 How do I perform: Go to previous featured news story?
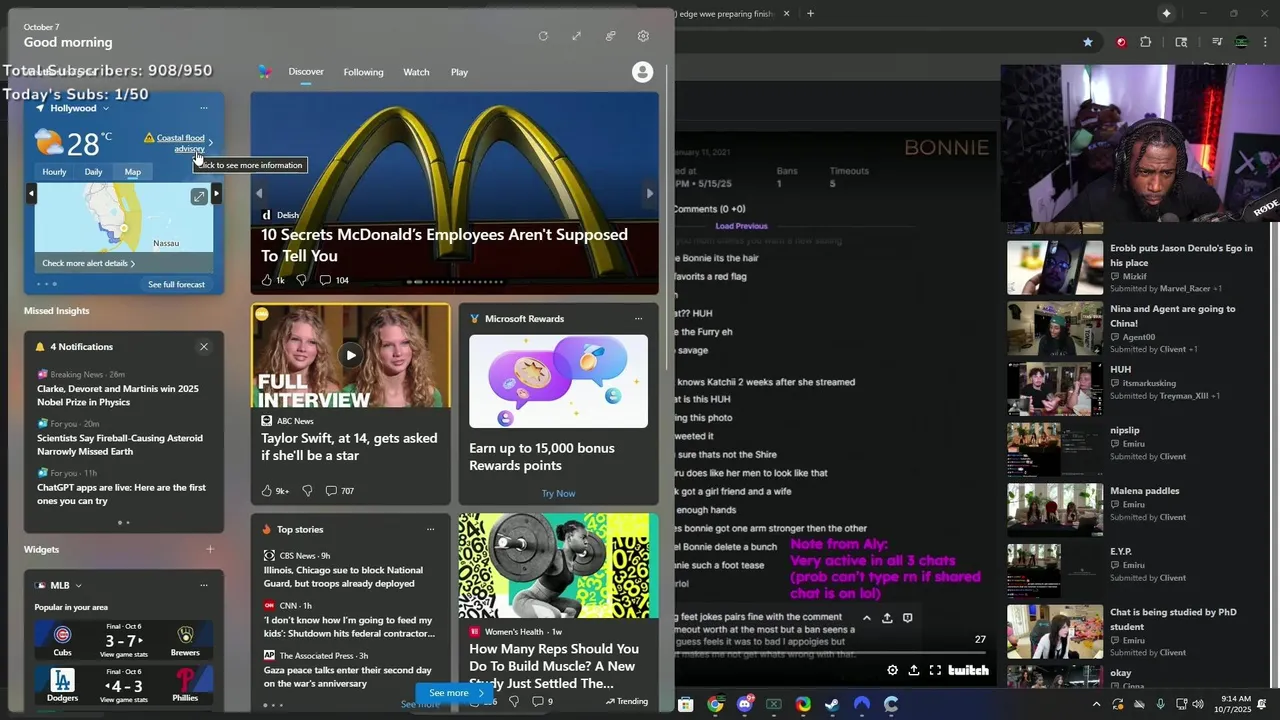(259, 194)
